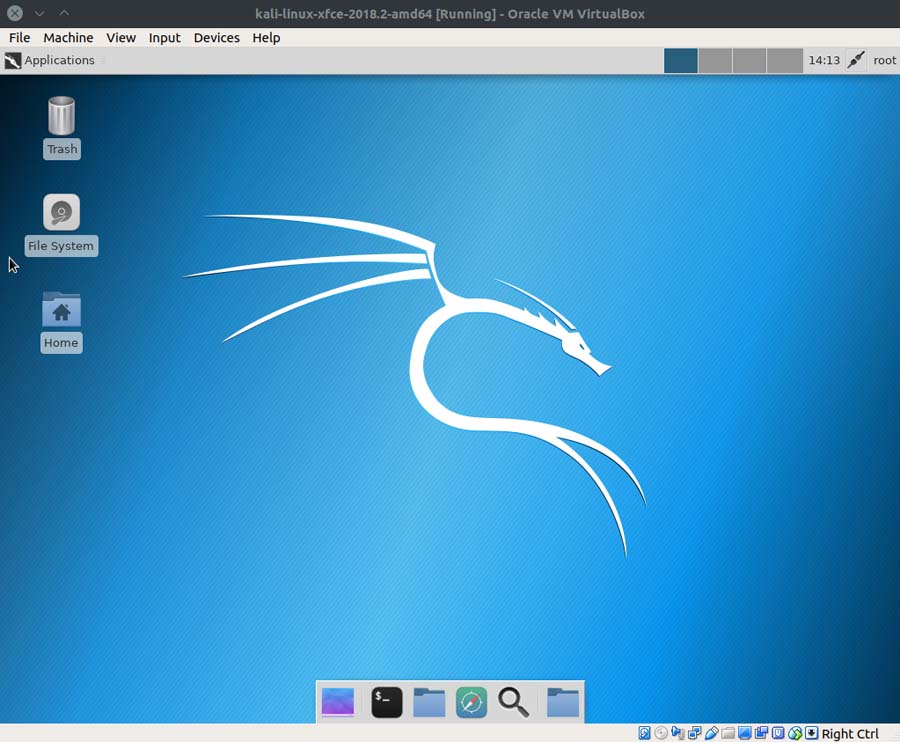Open the Machine menu

coord(68,38)
